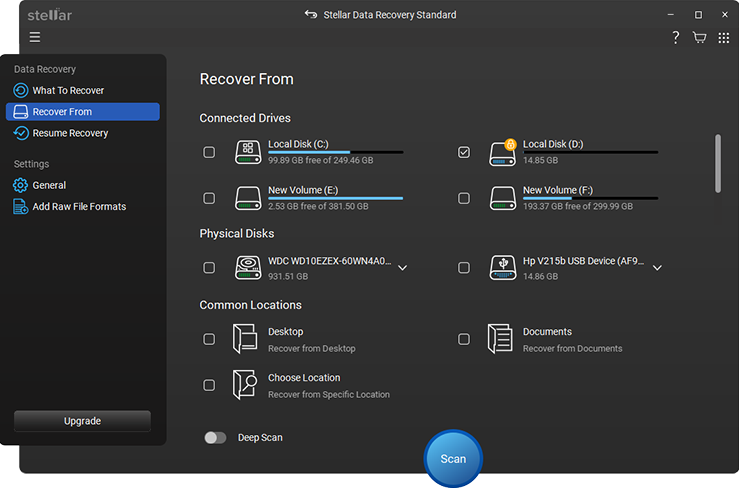The width and height of the screenshot is (739, 488).
Task: Click the Recover from Documents text
Action: 572,348
